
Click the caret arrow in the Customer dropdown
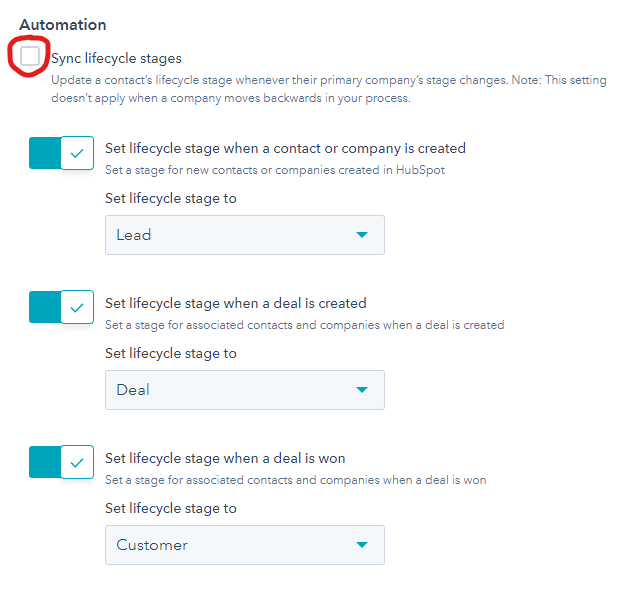click(x=362, y=545)
